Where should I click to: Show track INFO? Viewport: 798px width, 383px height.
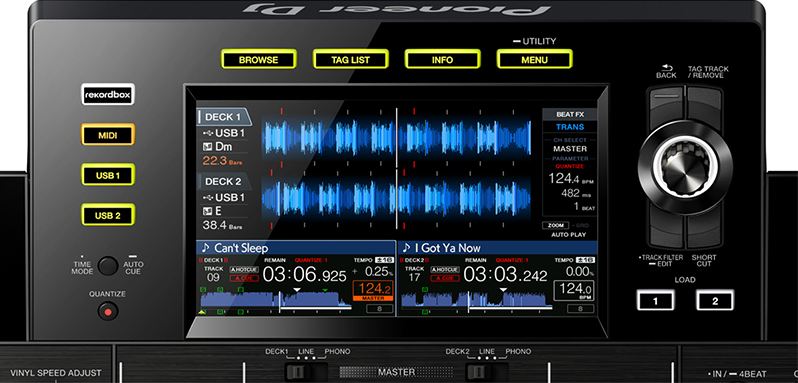[442, 59]
